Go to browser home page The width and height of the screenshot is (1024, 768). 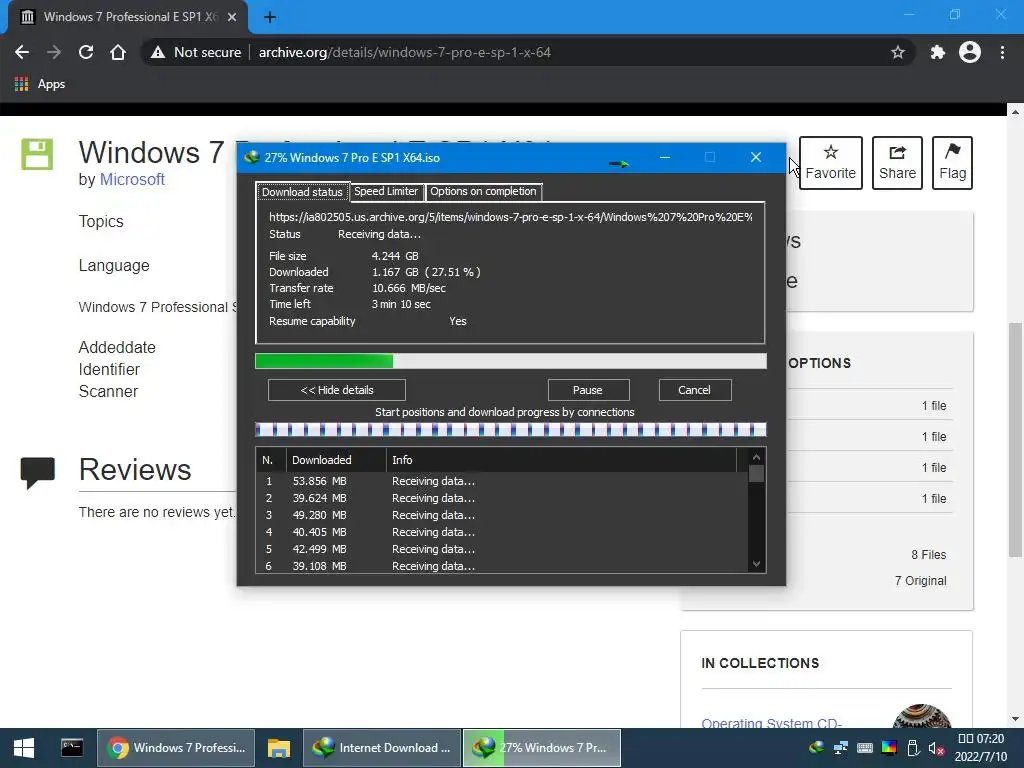point(118,52)
